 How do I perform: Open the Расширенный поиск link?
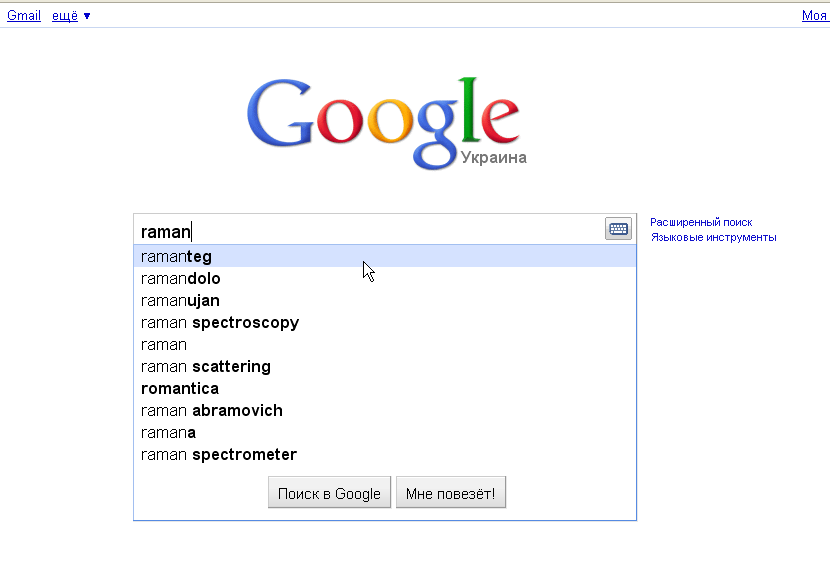pos(701,222)
